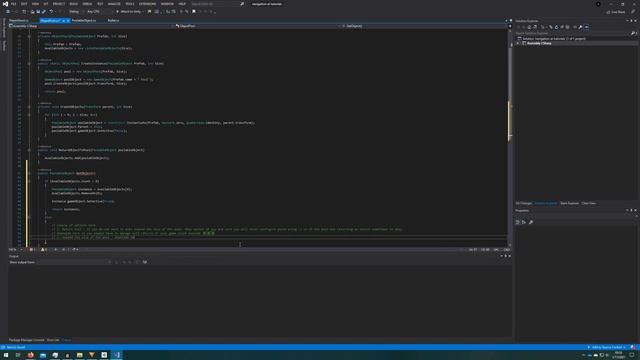
Task: Toggle word wrap in Output panel
Action: click(x=144, y=262)
